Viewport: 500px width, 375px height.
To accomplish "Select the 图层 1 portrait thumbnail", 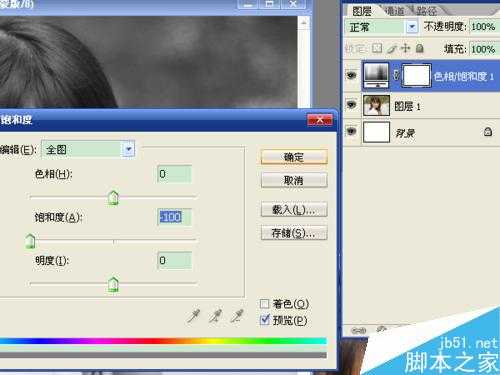I will (376, 105).
